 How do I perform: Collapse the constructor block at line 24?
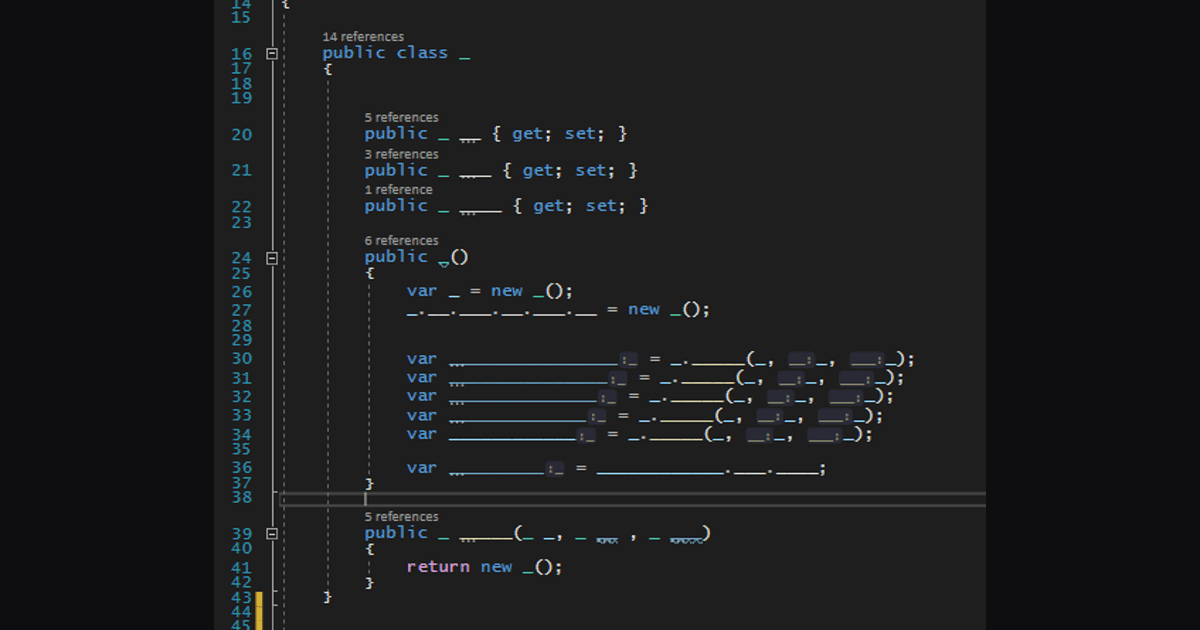(x=271, y=258)
